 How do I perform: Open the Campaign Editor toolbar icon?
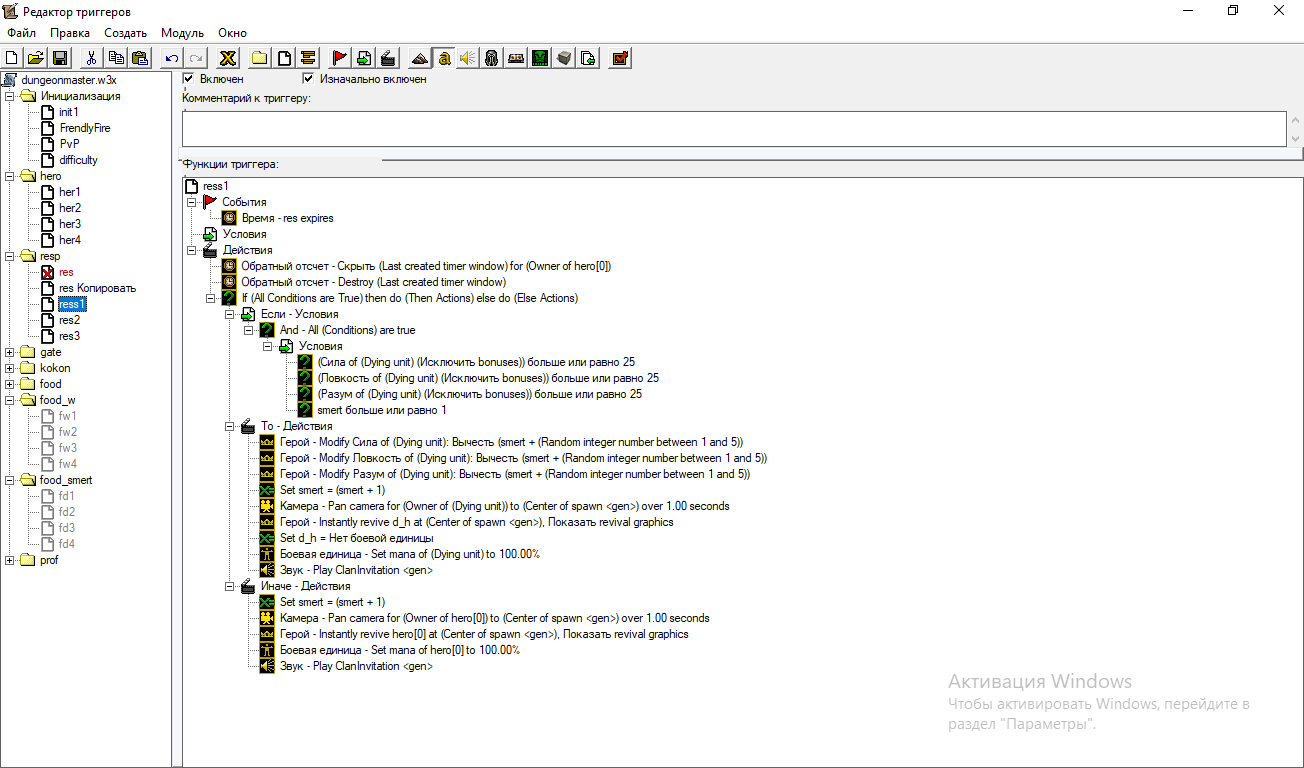pyautogui.click(x=516, y=58)
